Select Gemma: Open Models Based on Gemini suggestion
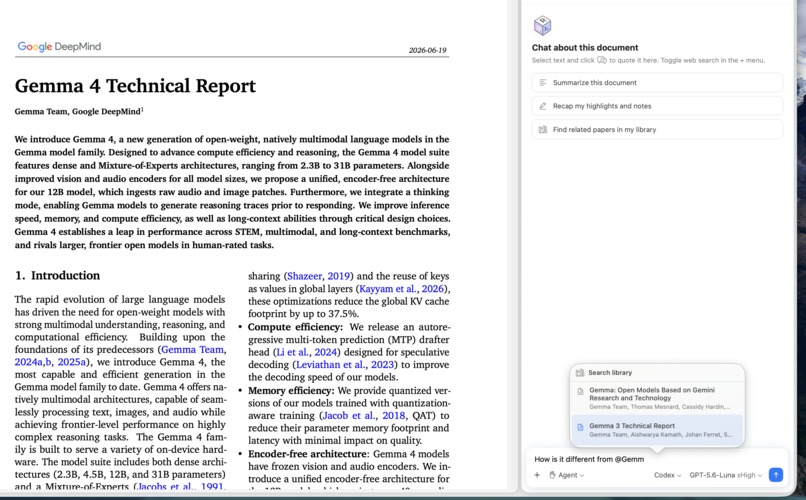Viewport: 806px width, 500px height. tap(657, 398)
